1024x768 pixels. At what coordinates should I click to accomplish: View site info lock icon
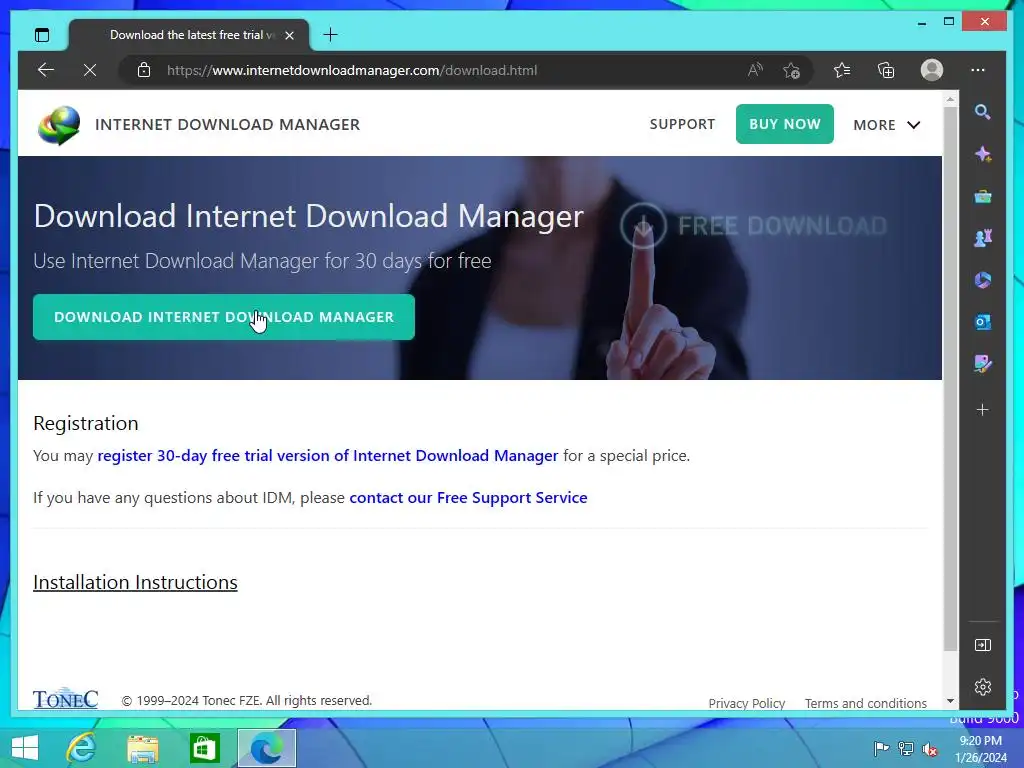click(x=144, y=70)
